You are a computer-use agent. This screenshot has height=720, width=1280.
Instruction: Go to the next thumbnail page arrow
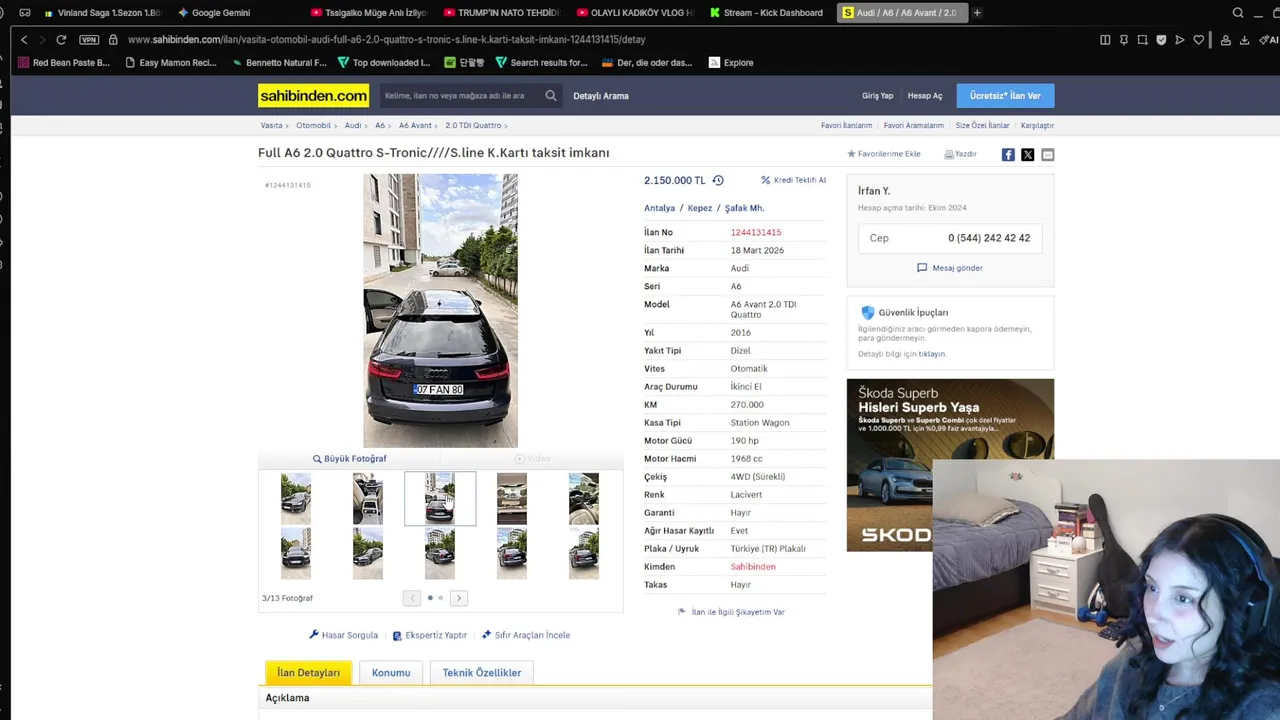tap(458, 598)
